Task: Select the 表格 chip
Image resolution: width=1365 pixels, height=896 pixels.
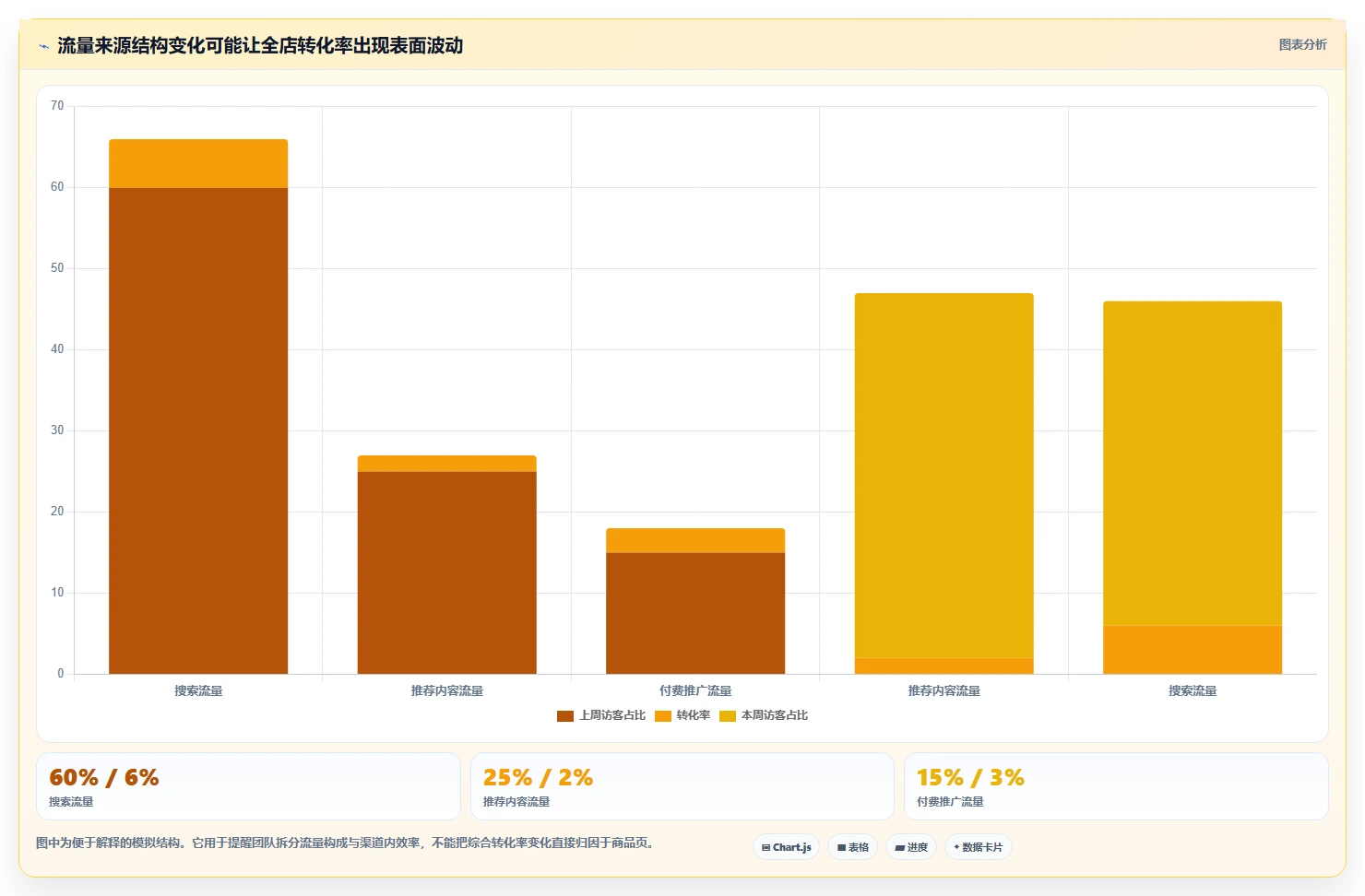Action: [853, 847]
